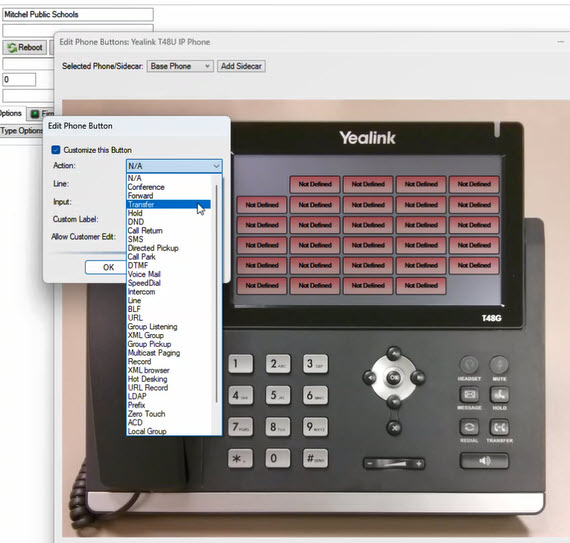The height and width of the screenshot is (543, 570).
Task: Click keypad star key
Action: tap(240, 458)
